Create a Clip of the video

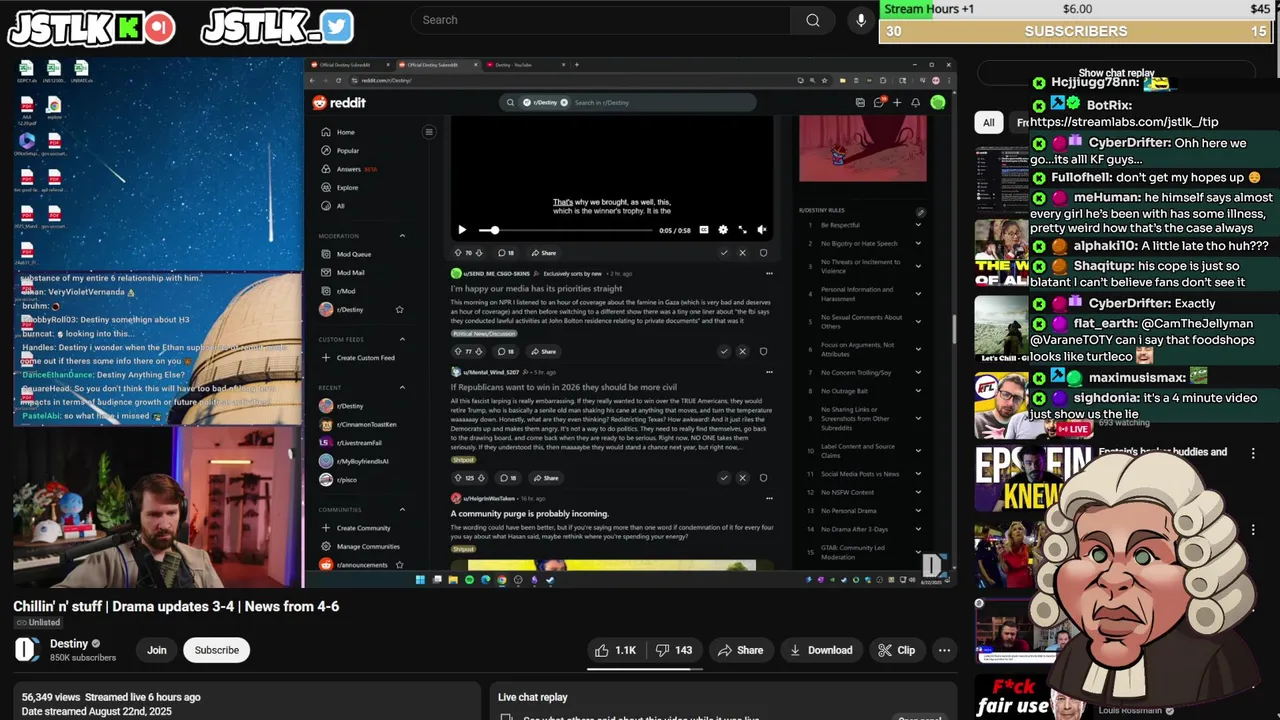coord(897,650)
